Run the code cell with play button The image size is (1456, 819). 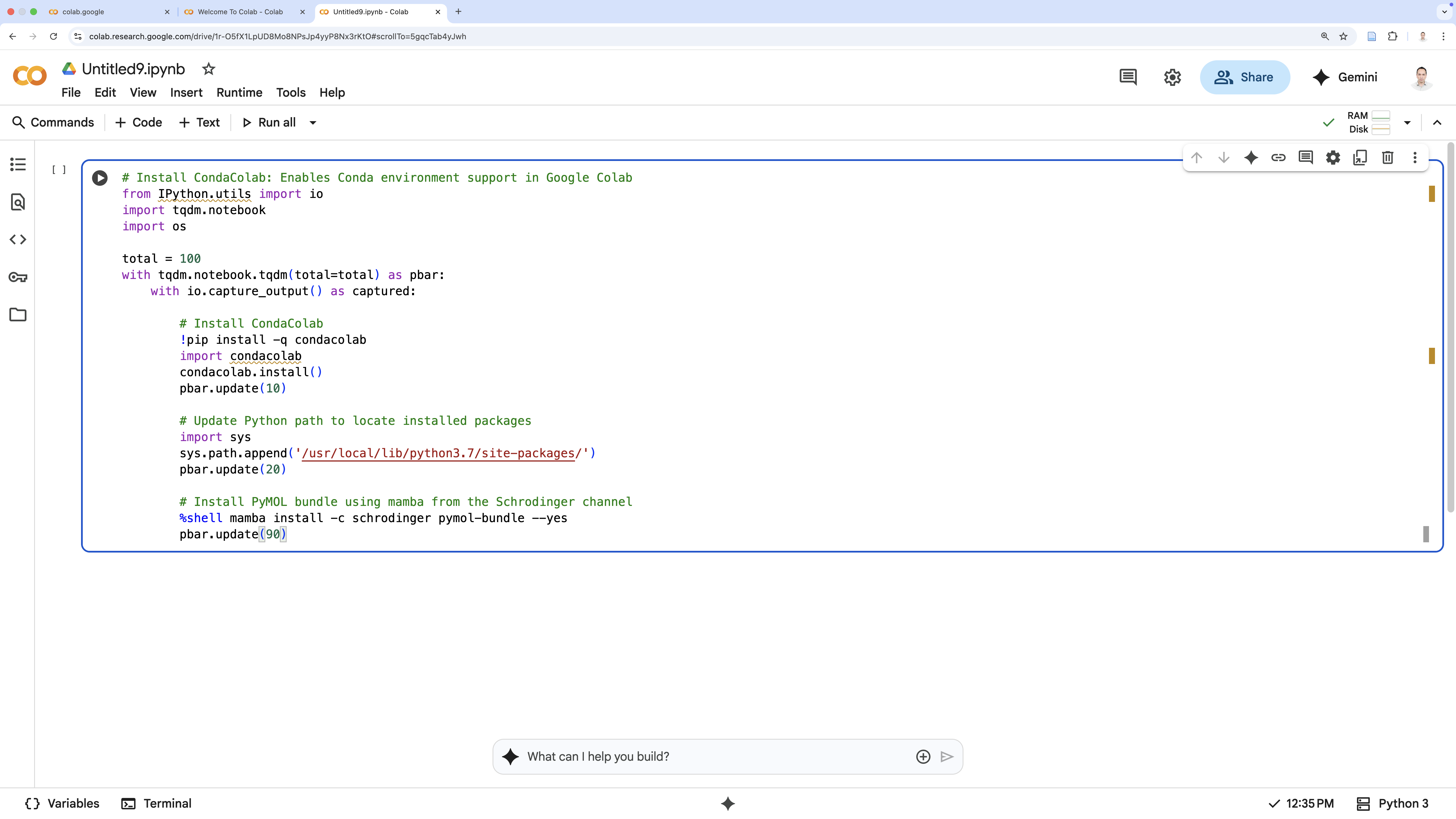point(100,178)
